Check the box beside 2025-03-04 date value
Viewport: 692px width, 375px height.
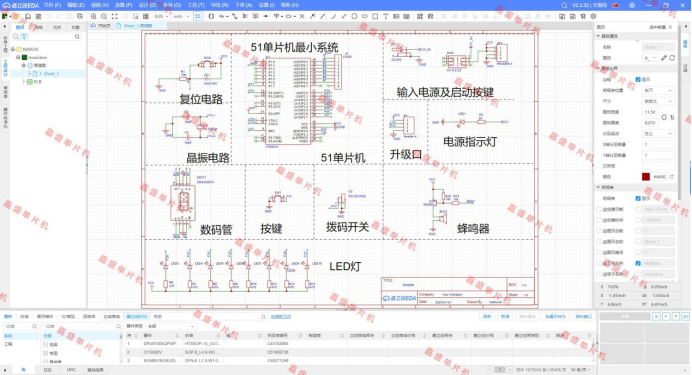[638, 209]
